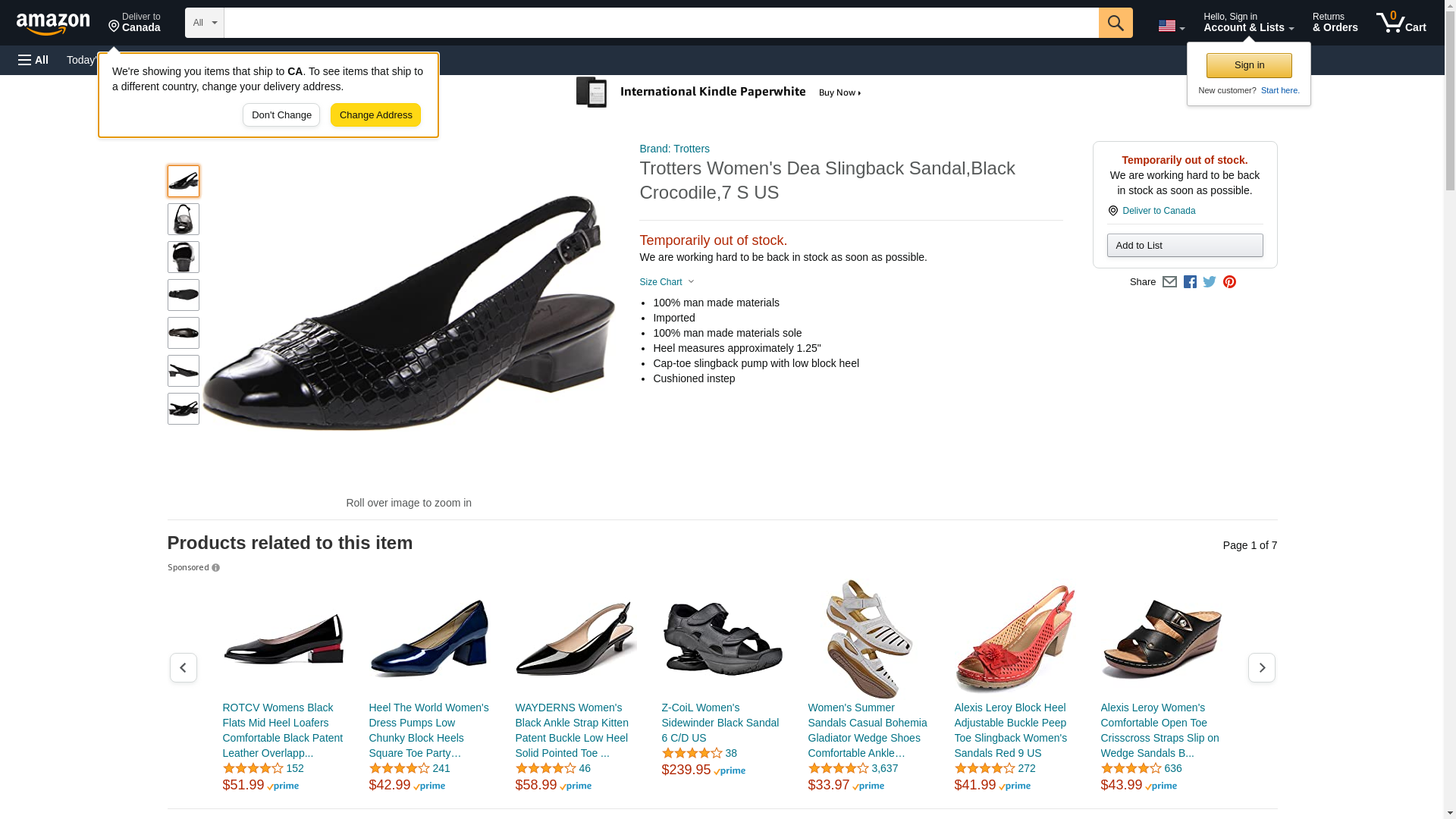The image size is (1456, 819).
Task: Click the Add to List button
Action: click(1185, 246)
